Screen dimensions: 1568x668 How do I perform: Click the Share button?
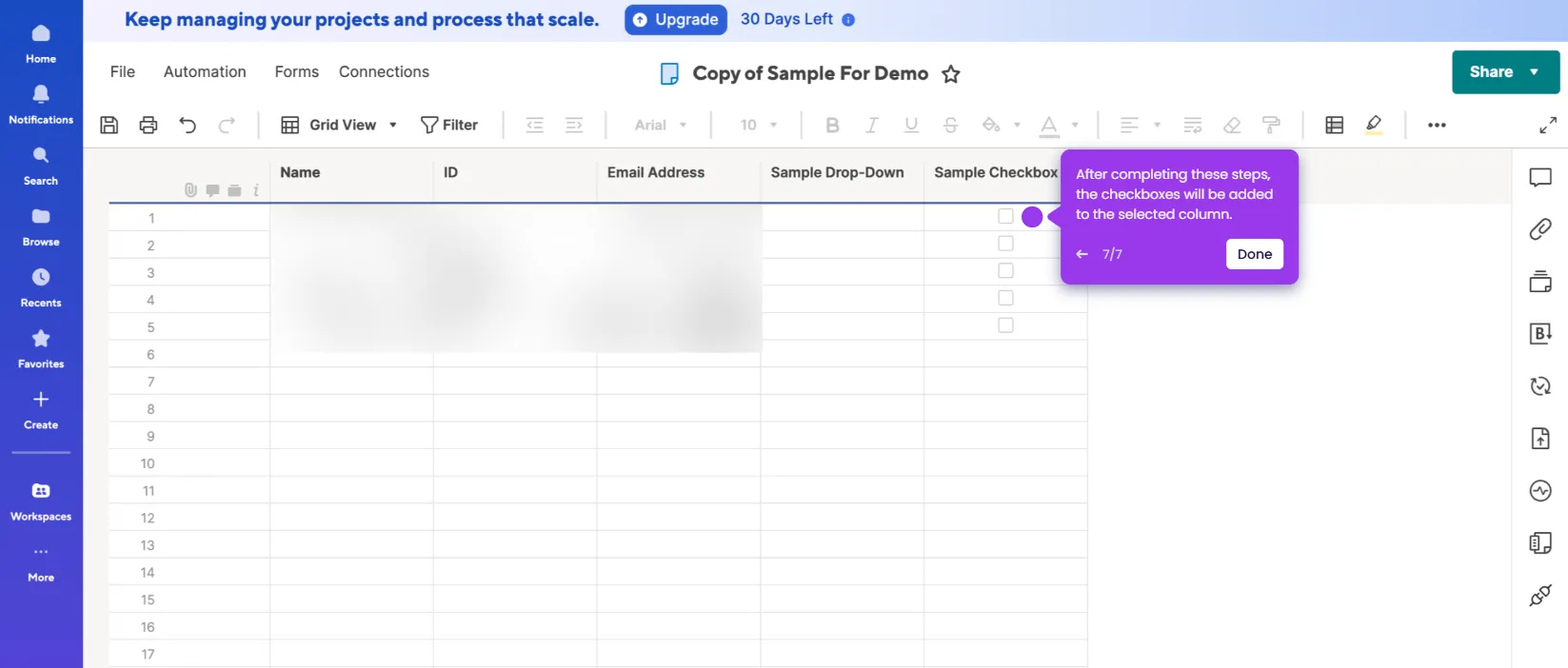(1505, 72)
